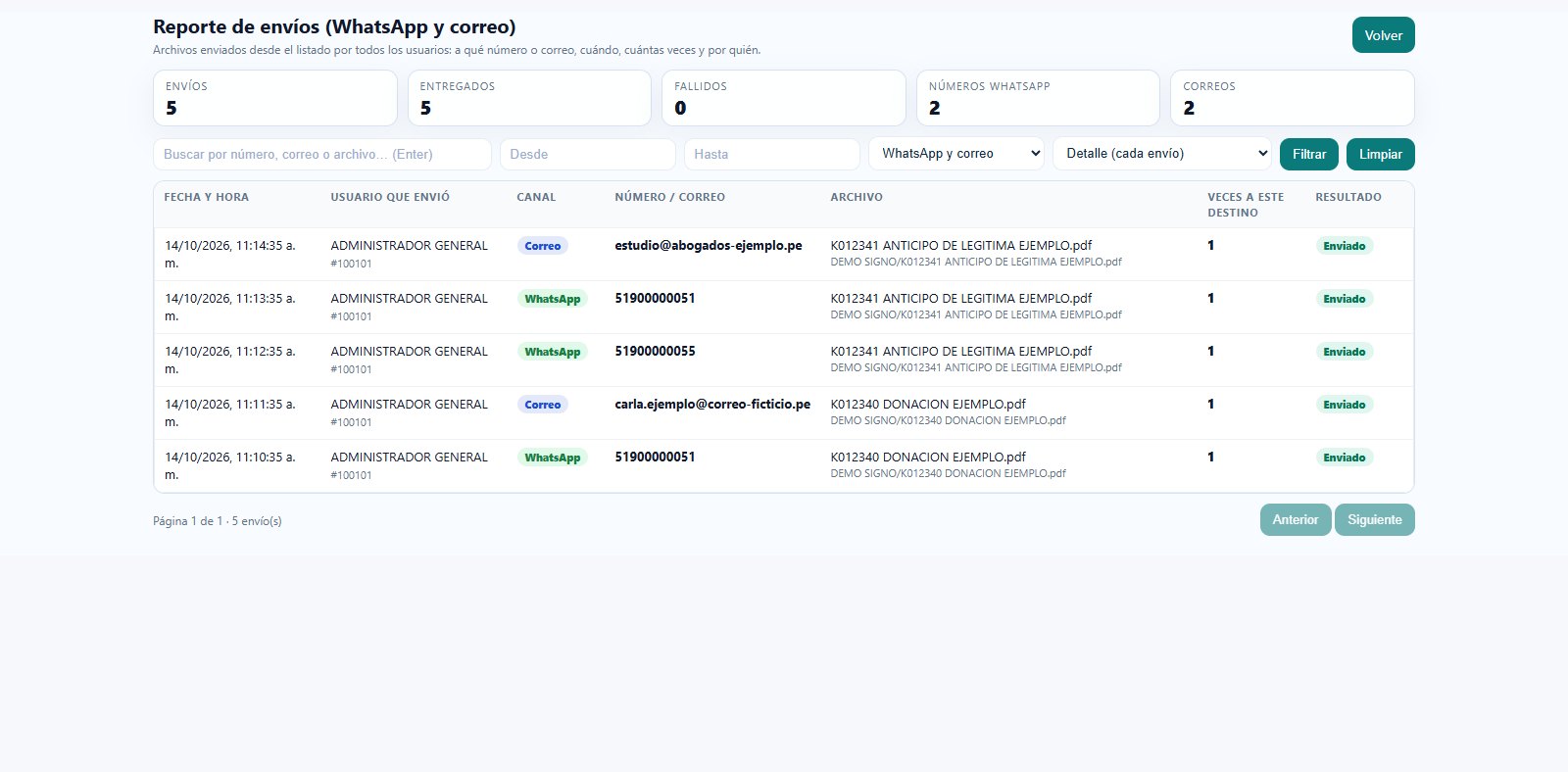Click the Volver button
The height and width of the screenshot is (772, 1568).
[x=1383, y=35]
